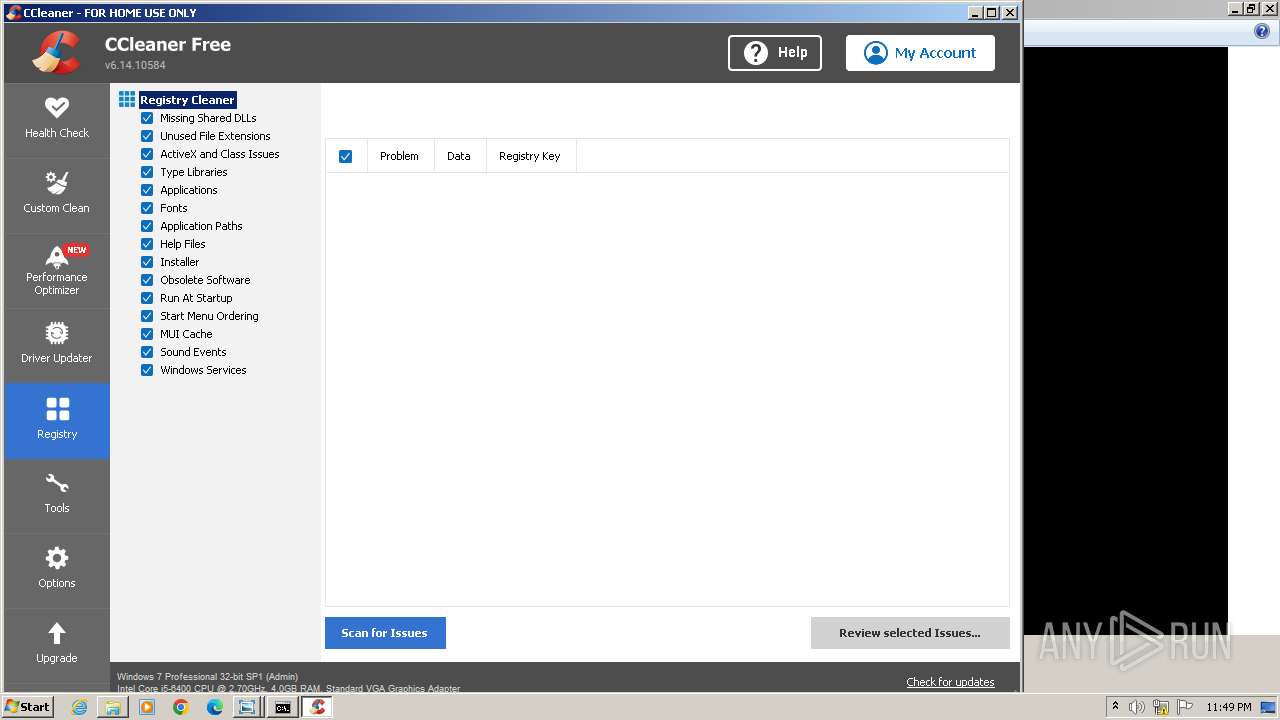
Task: Open Windows Explorer folder in taskbar
Action: (113, 707)
